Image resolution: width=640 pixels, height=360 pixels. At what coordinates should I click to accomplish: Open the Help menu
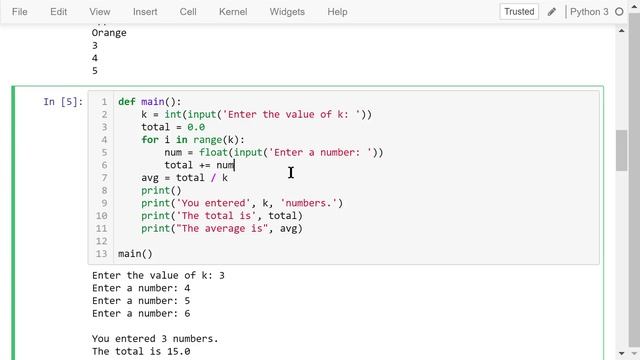pyautogui.click(x=337, y=12)
